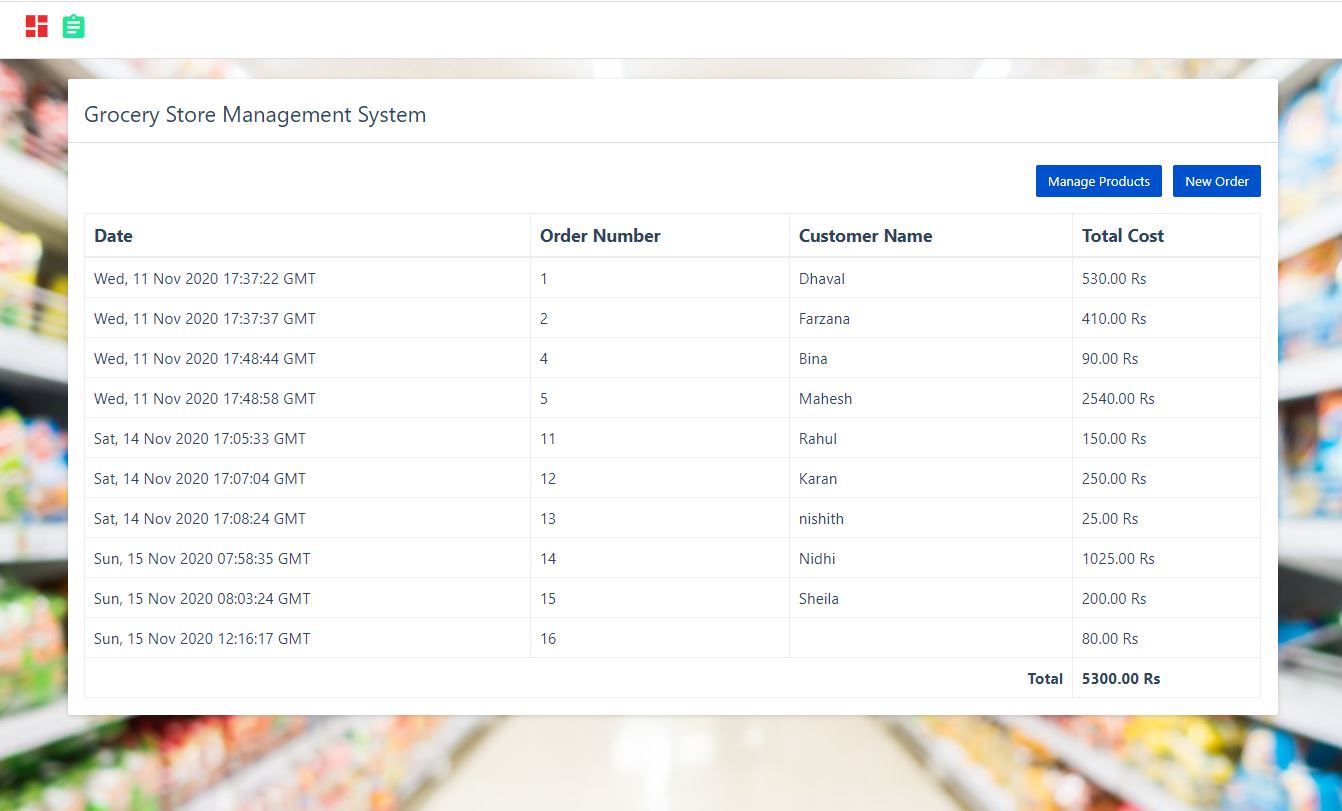
Task: Click the Order Number column header
Action: tap(600, 236)
